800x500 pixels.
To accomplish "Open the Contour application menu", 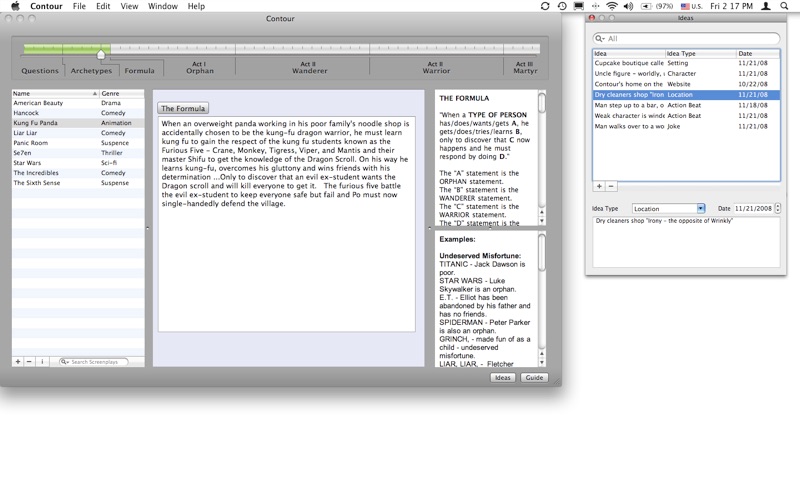I will point(46,6).
